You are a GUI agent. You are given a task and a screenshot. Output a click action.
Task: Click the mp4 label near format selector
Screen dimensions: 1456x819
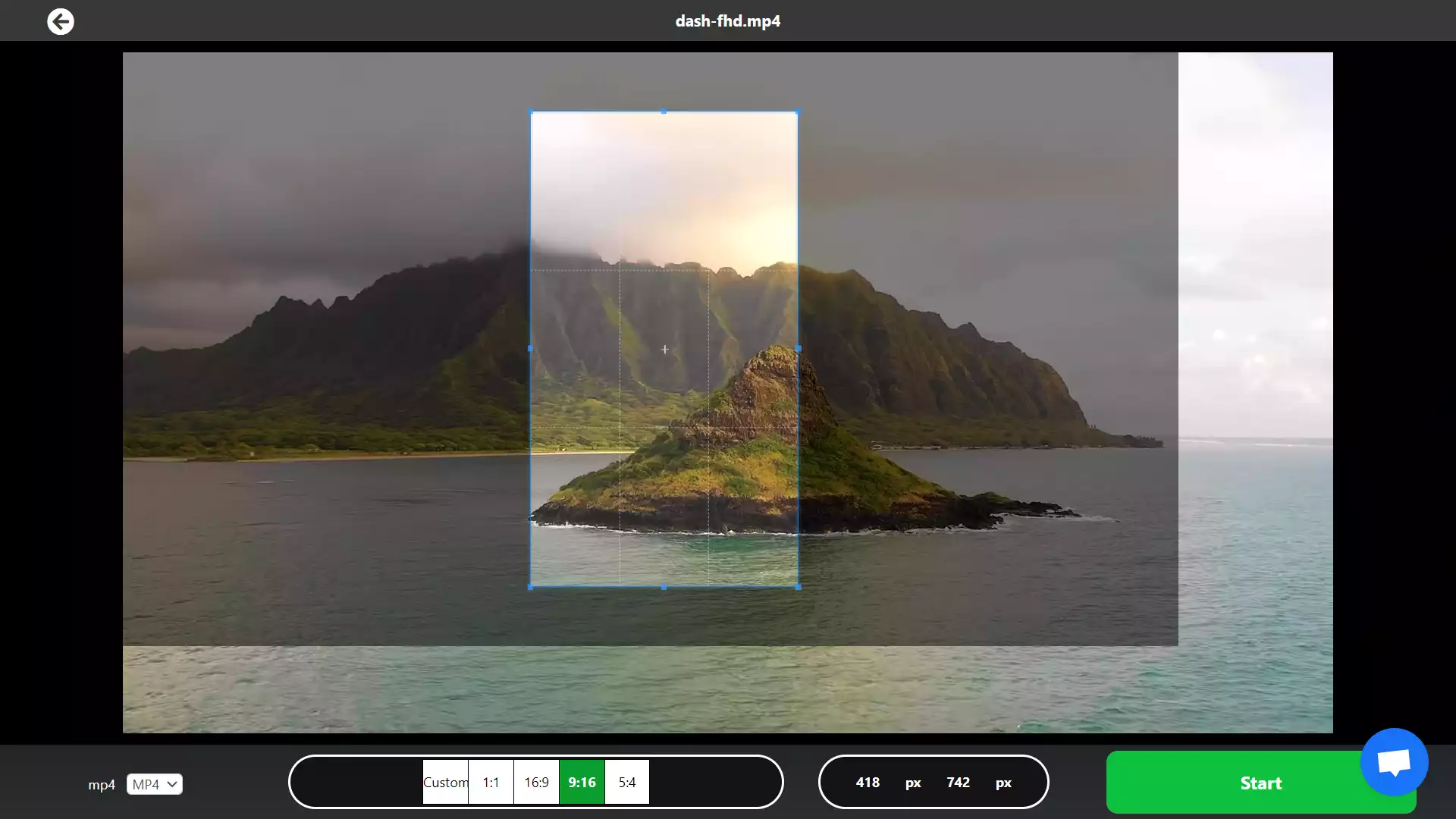coord(102,785)
